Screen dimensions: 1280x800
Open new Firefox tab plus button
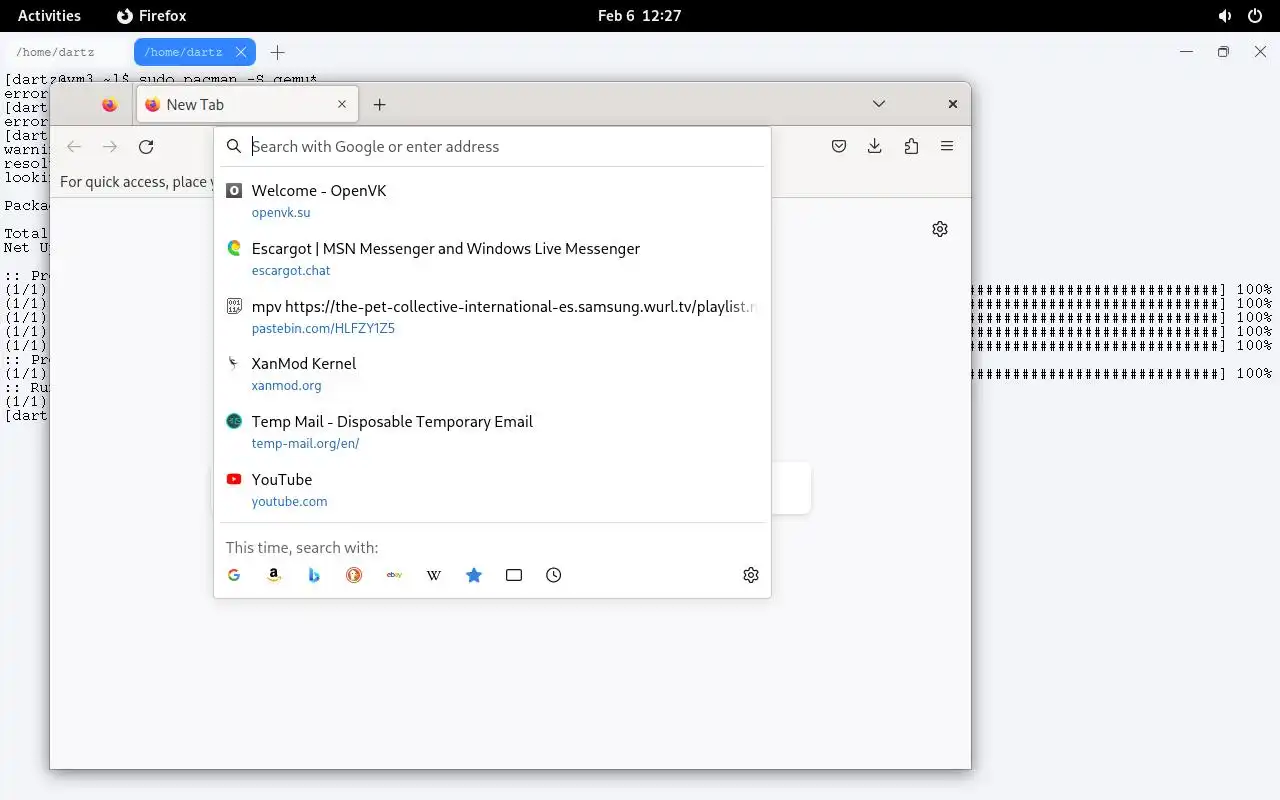tap(380, 104)
